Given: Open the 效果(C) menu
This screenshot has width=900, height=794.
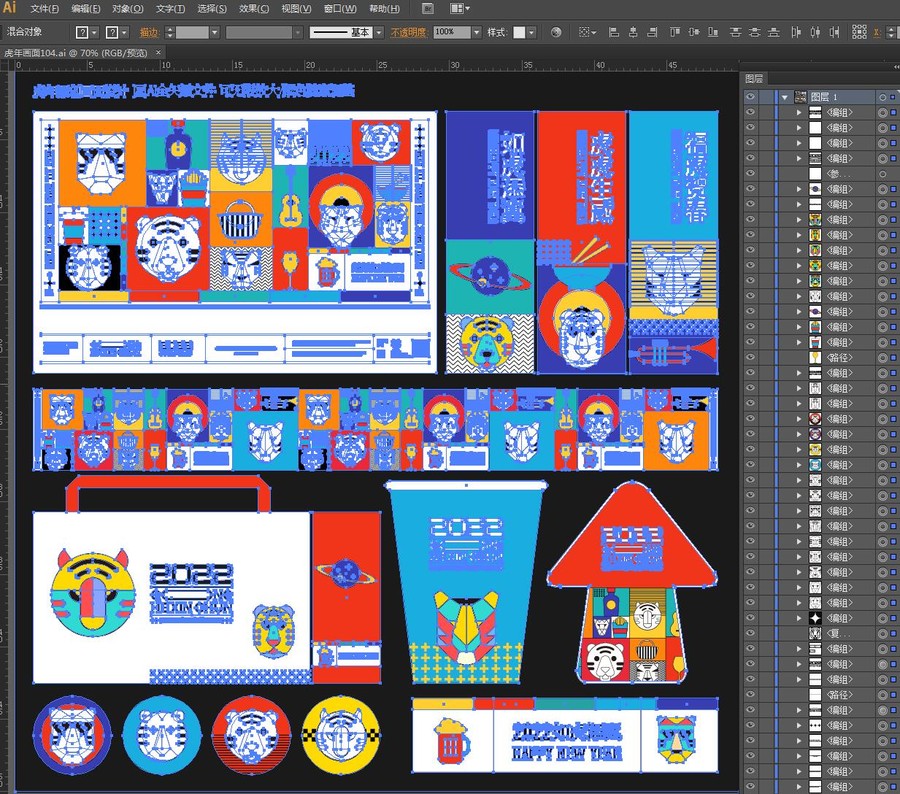Looking at the screenshot, I should click(x=254, y=9).
